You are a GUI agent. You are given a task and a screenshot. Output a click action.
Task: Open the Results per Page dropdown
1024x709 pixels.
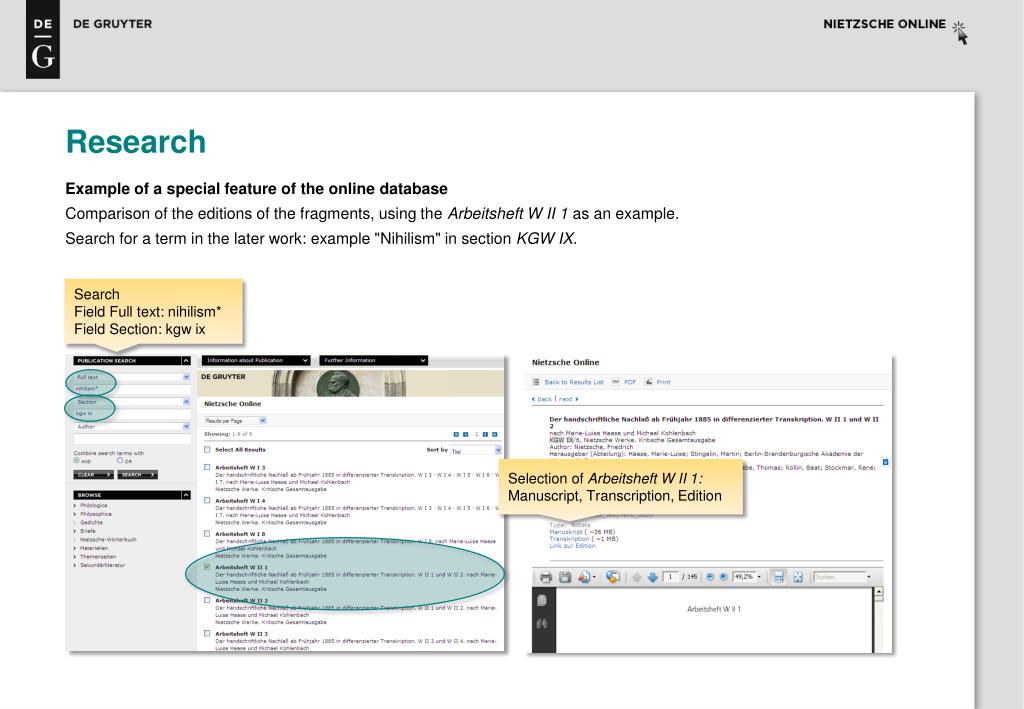(235, 421)
